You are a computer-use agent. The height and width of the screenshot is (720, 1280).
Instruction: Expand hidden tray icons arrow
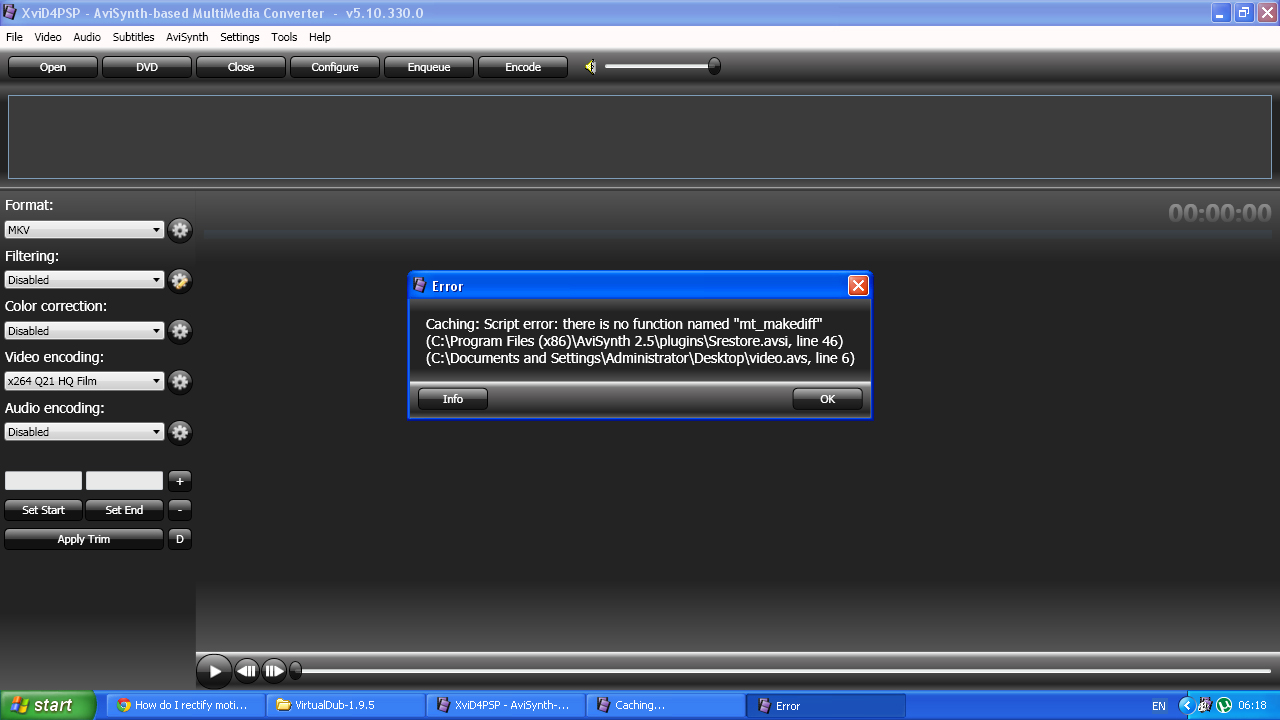pyautogui.click(x=1187, y=706)
